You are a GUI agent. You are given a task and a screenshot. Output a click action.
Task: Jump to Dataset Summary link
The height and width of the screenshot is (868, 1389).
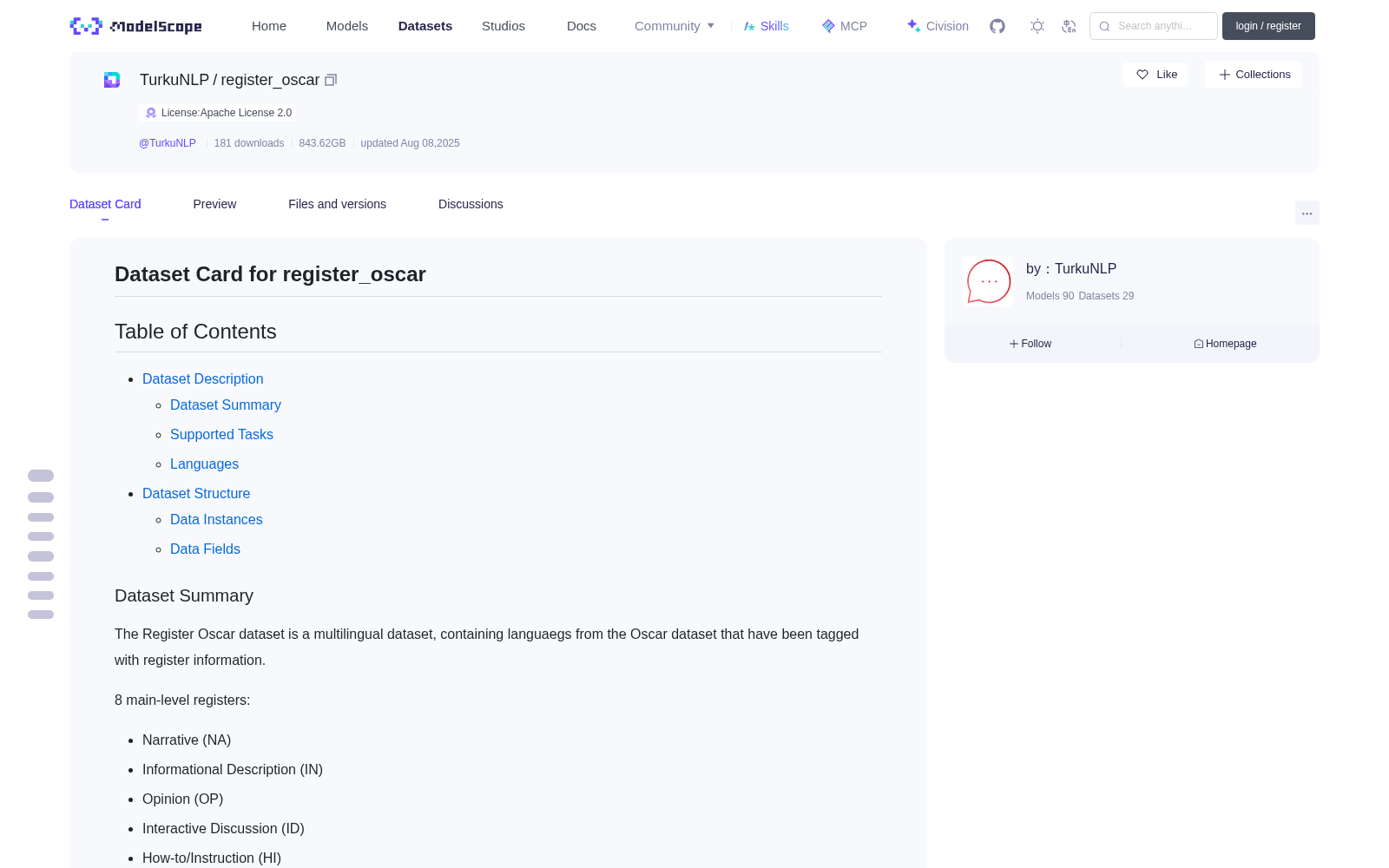(226, 404)
